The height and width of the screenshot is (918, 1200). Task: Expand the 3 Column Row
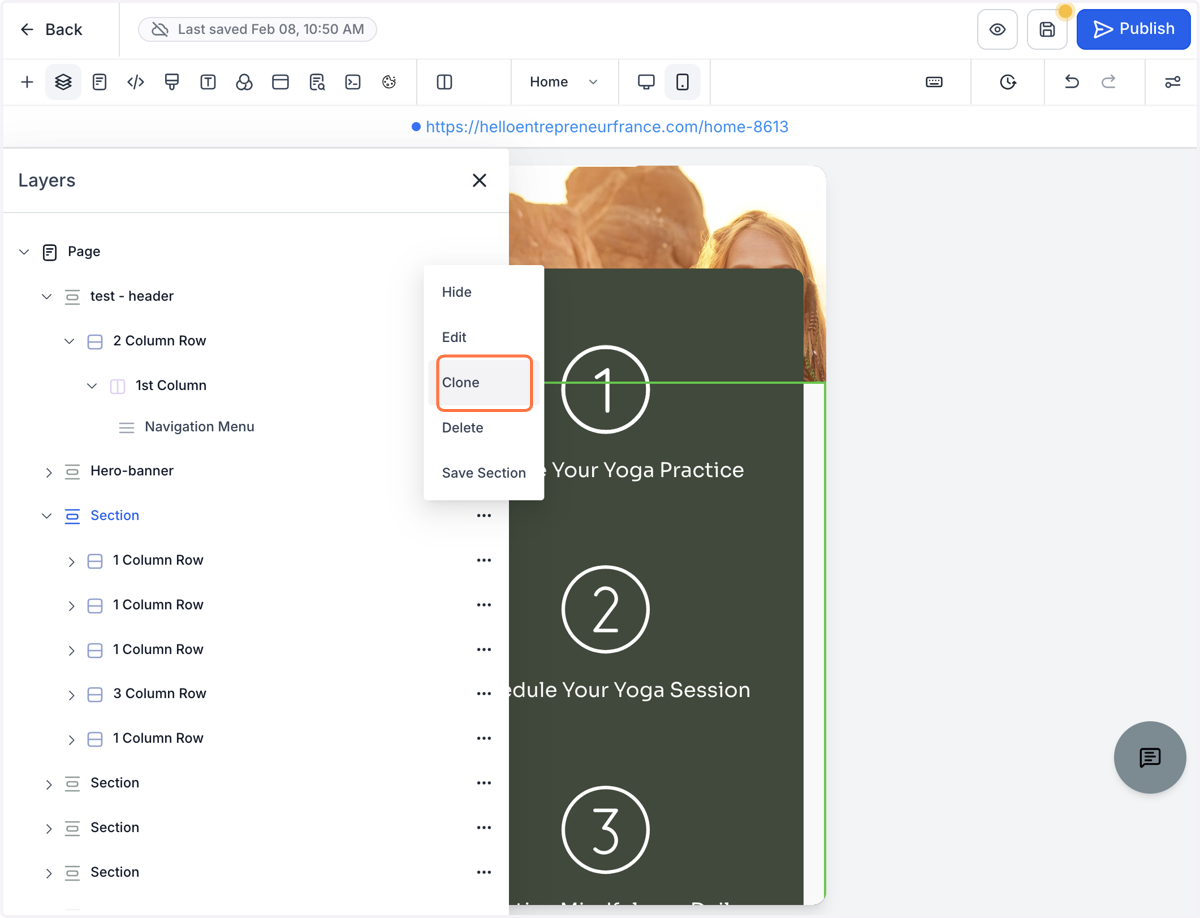point(71,695)
